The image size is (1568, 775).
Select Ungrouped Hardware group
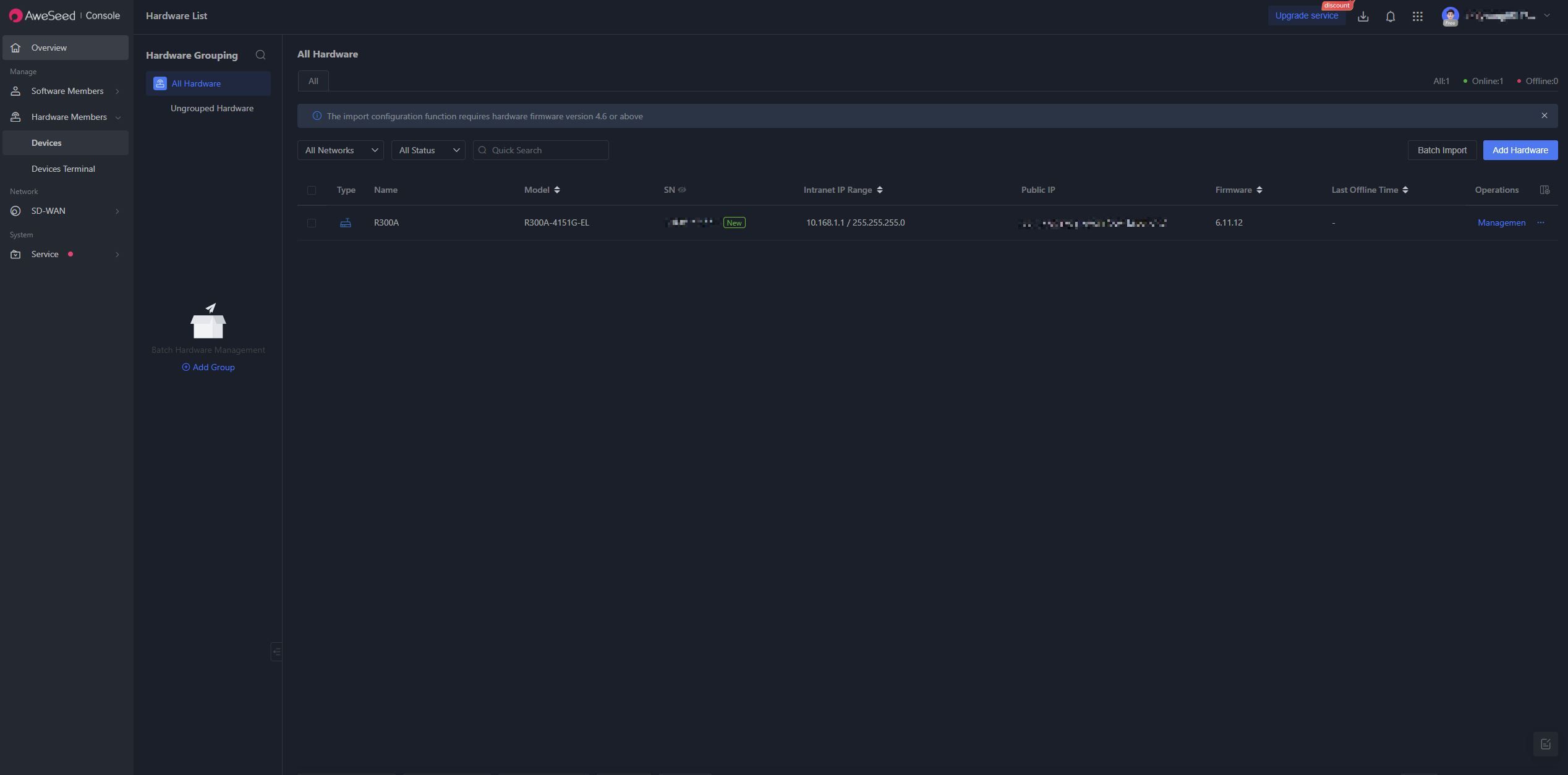tap(211, 108)
